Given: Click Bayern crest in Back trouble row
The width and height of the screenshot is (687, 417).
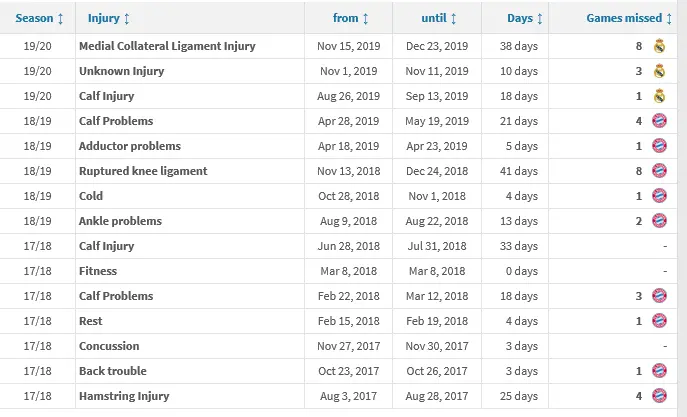Looking at the screenshot, I should pyautogui.click(x=659, y=371).
